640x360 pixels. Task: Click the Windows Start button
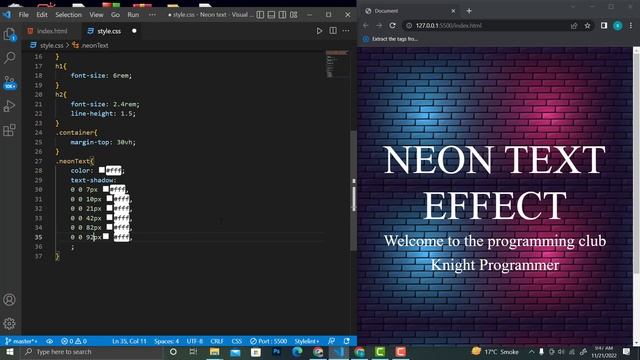tap(9, 352)
